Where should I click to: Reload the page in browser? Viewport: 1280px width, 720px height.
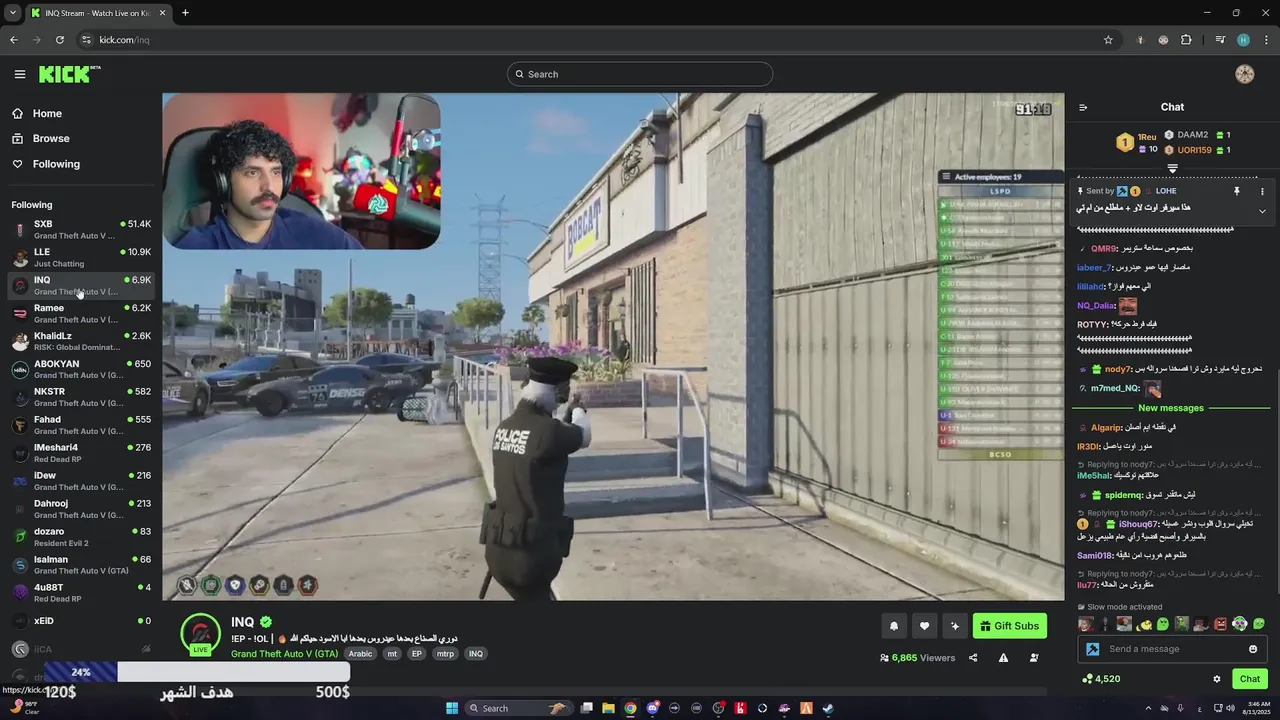pyautogui.click(x=60, y=40)
